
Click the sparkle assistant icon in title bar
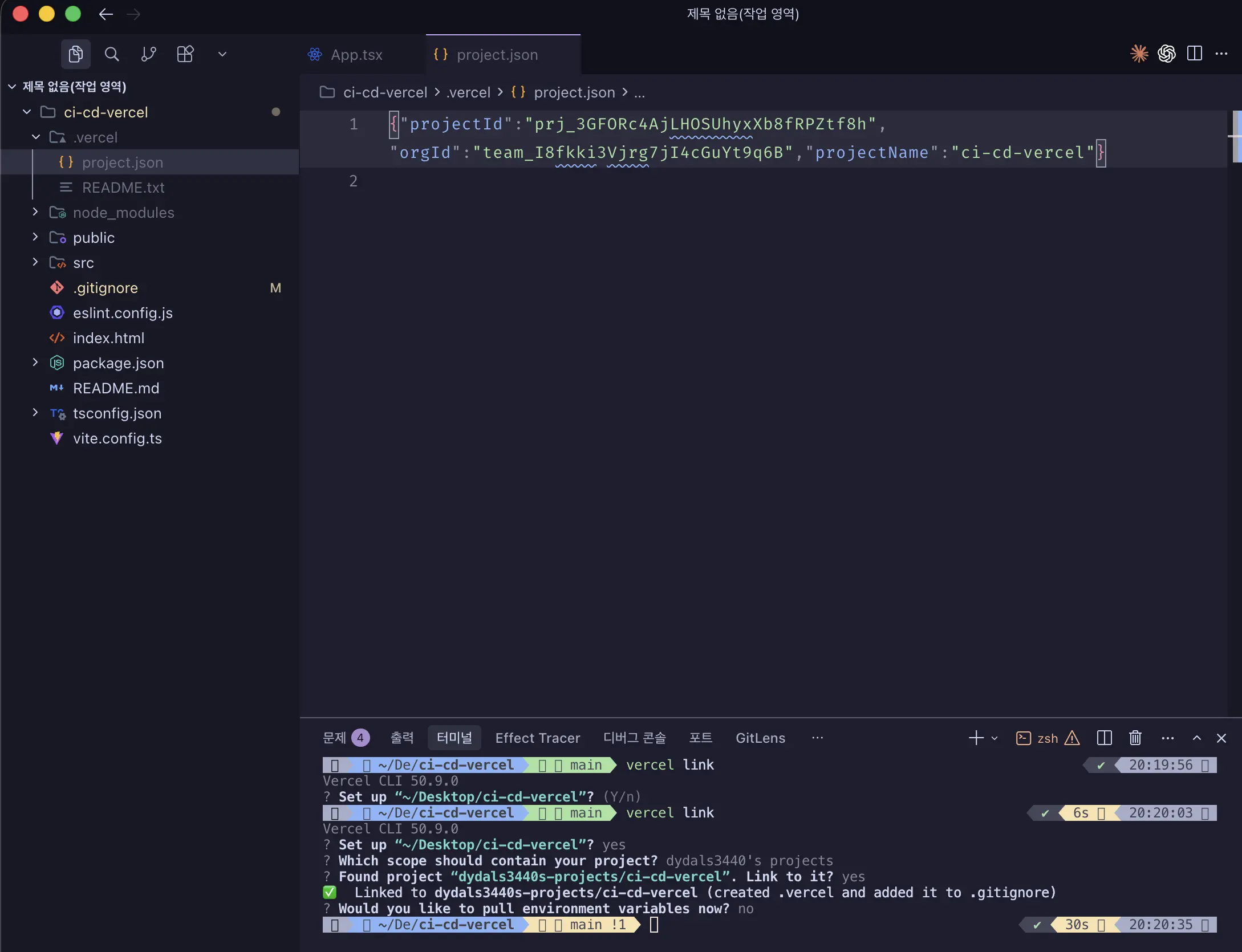click(x=1138, y=54)
